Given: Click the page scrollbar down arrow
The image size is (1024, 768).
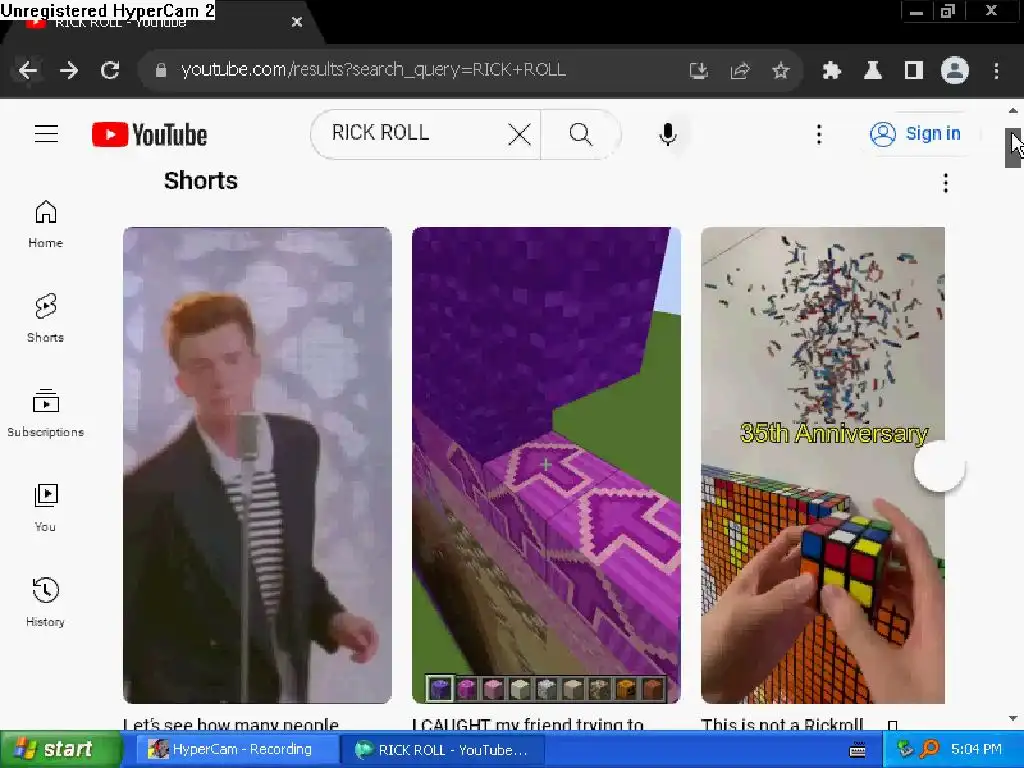Looking at the screenshot, I should 1013,718.
